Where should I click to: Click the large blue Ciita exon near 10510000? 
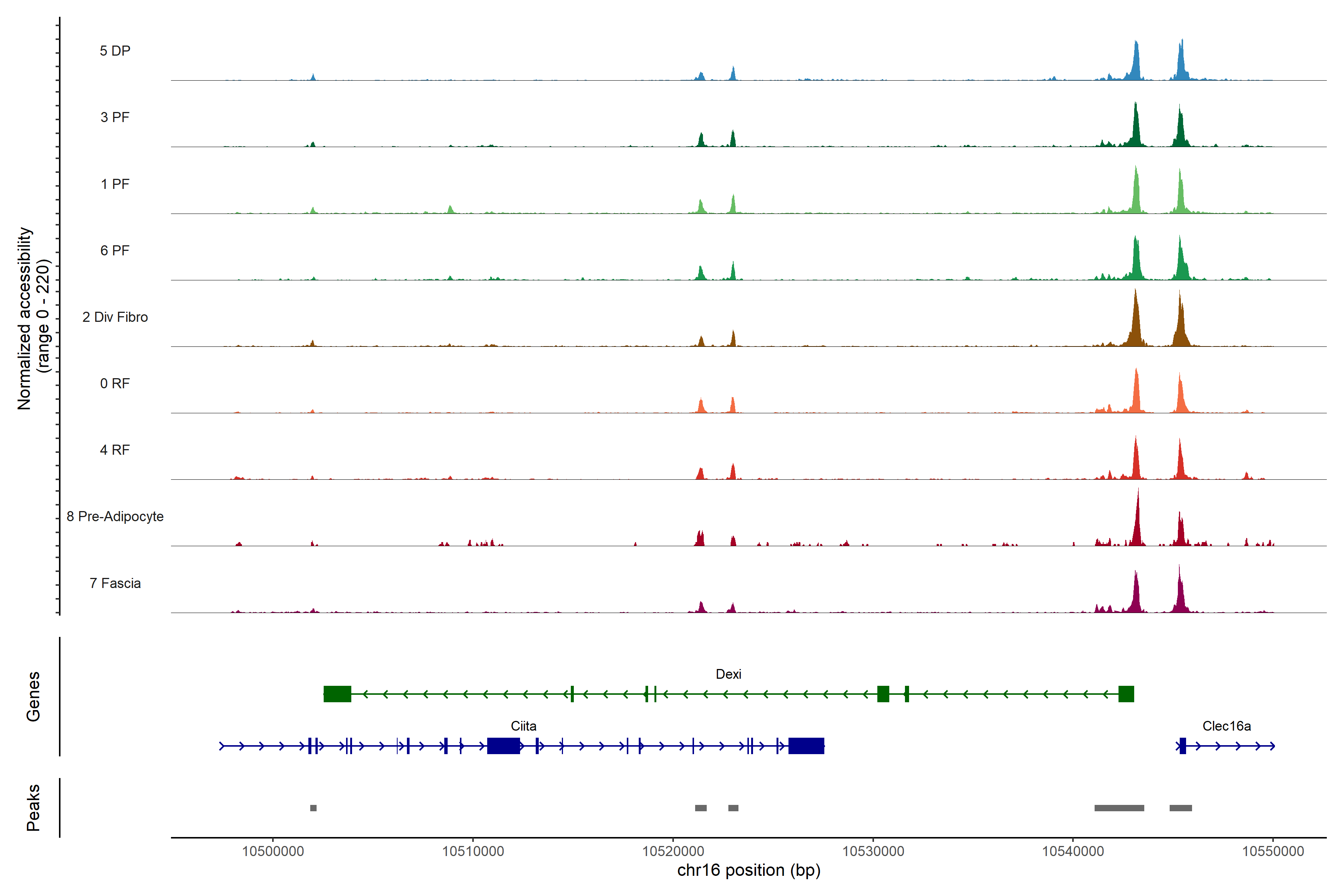[503, 746]
